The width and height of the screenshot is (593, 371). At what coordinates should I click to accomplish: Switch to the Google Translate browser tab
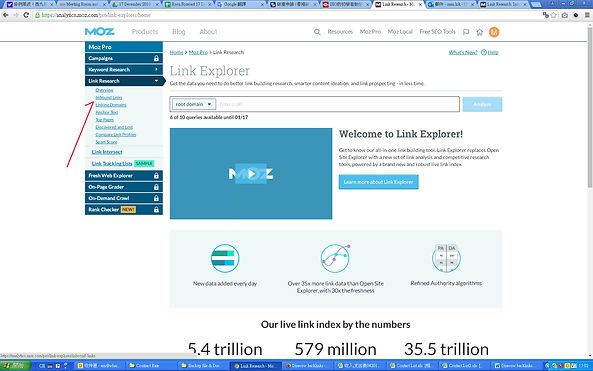241,5
